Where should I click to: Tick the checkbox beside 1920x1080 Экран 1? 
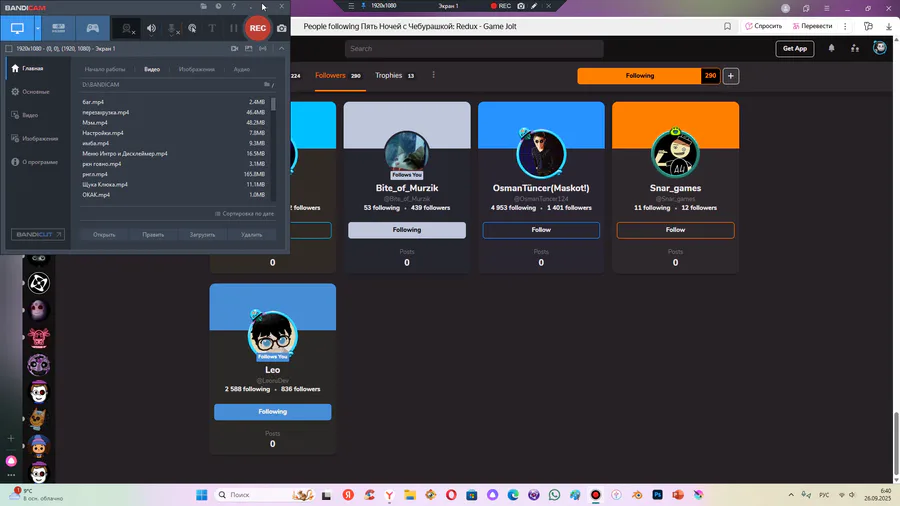tap(9, 49)
